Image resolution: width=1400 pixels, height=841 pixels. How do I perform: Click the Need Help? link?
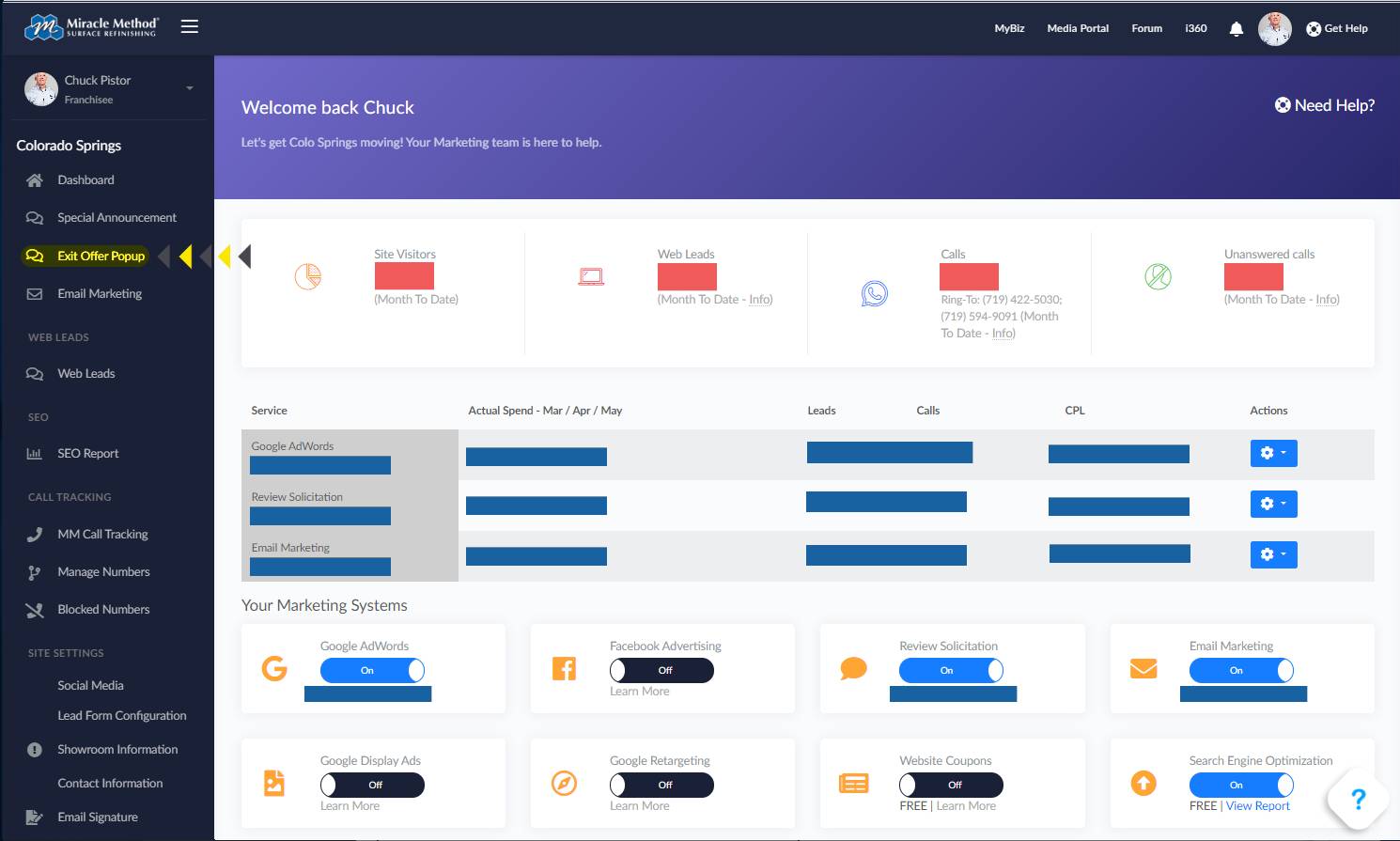1325,106
